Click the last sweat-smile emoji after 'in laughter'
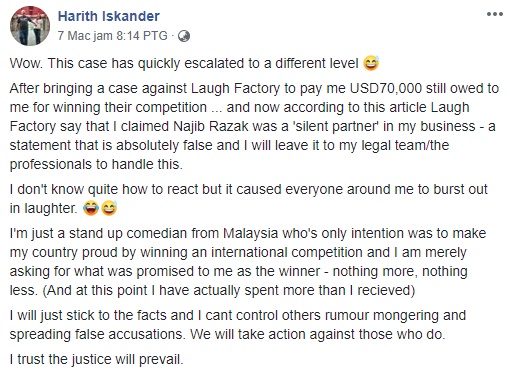 (109, 208)
